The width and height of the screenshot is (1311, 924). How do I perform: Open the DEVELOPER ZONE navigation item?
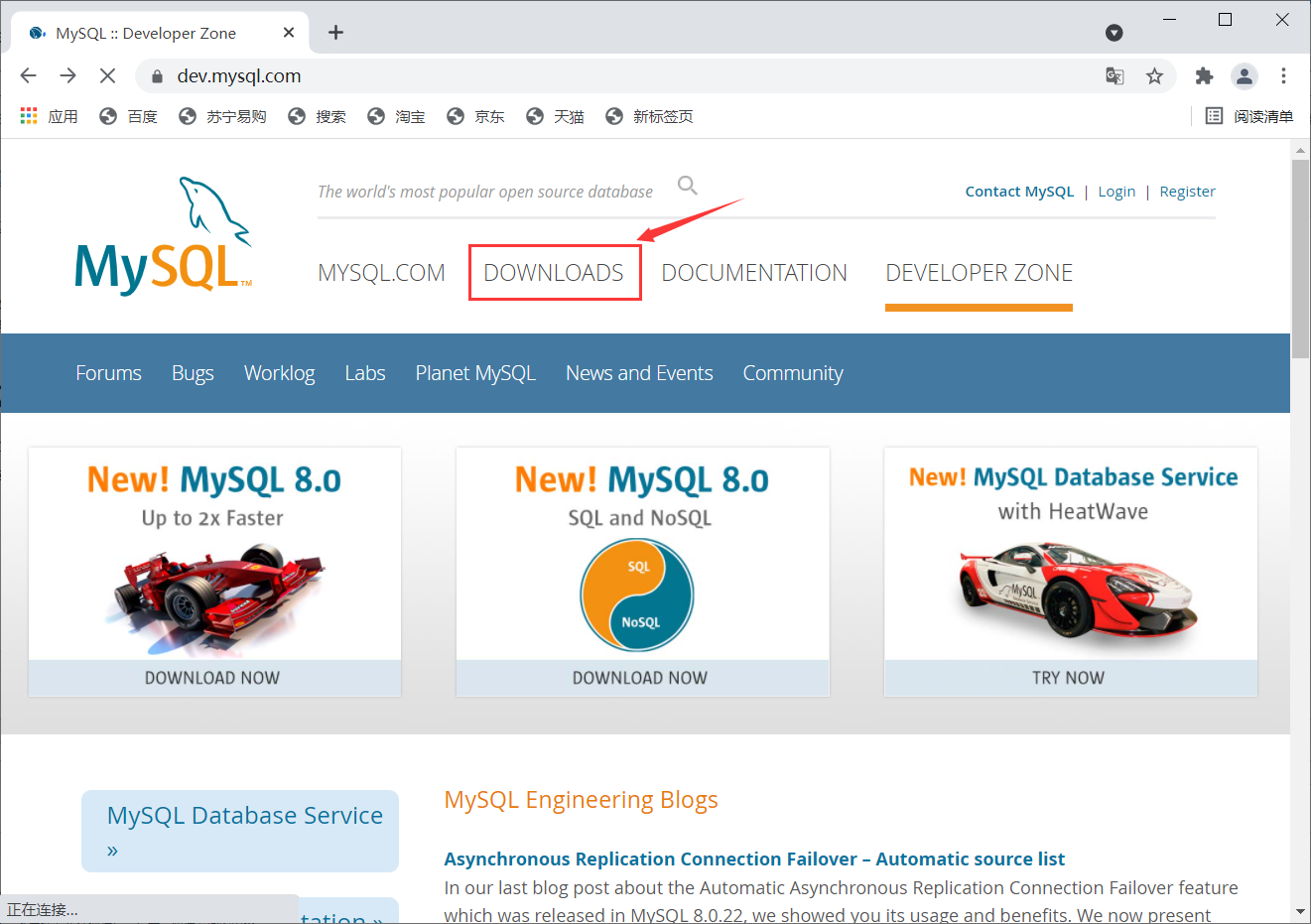[979, 273]
